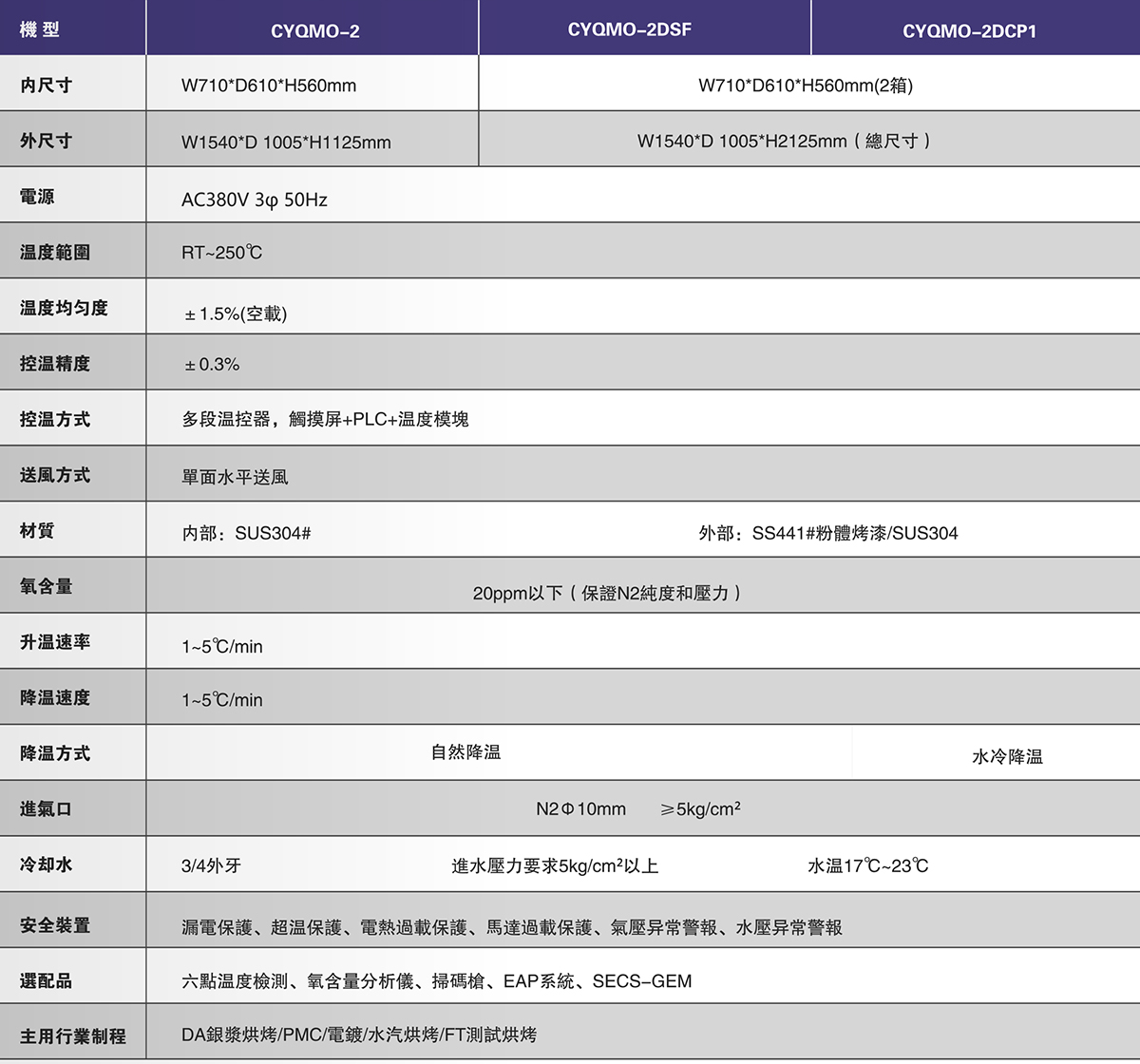Select the ±1.5%(空載) uniformity value
The height and width of the screenshot is (1064, 1140).
(x=236, y=313)
